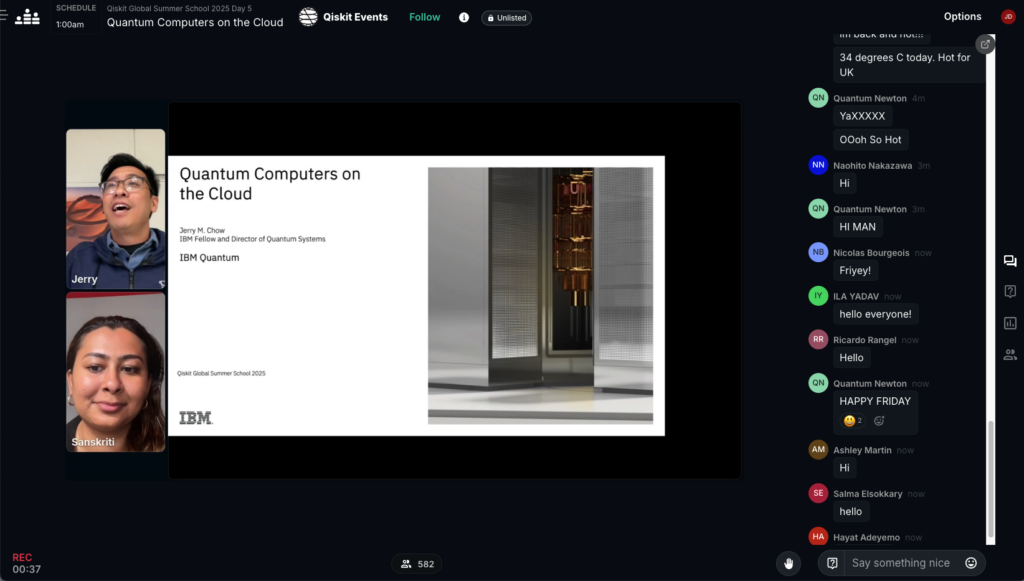Select Jerry's video thumbnail
Viewport: 1024px width, 581px height.
116,209
